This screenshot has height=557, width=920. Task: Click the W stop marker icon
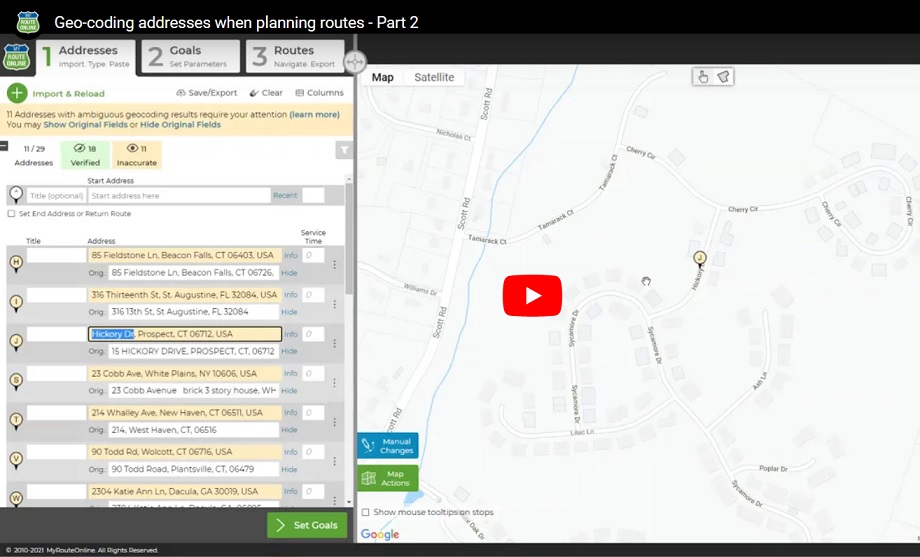pos(16,499)
